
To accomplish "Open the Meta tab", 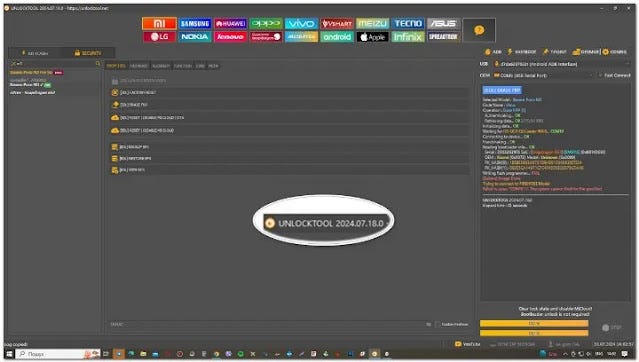I will click(x=213, y=66).
